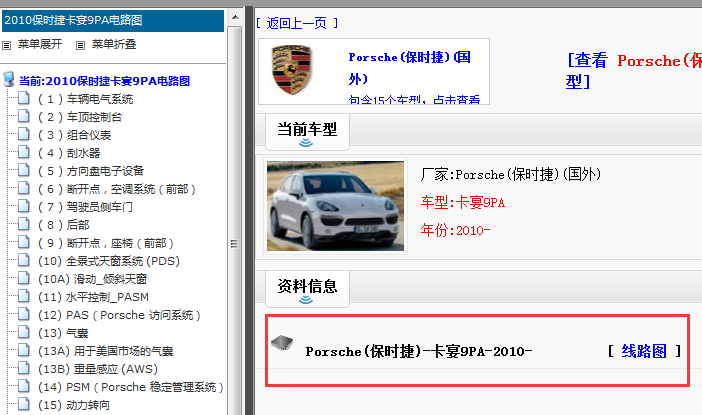Click the Porsche(保时捷)-卡宴9PA-2010- entry text
702x415 pixels.
click(x=419, y=351)
